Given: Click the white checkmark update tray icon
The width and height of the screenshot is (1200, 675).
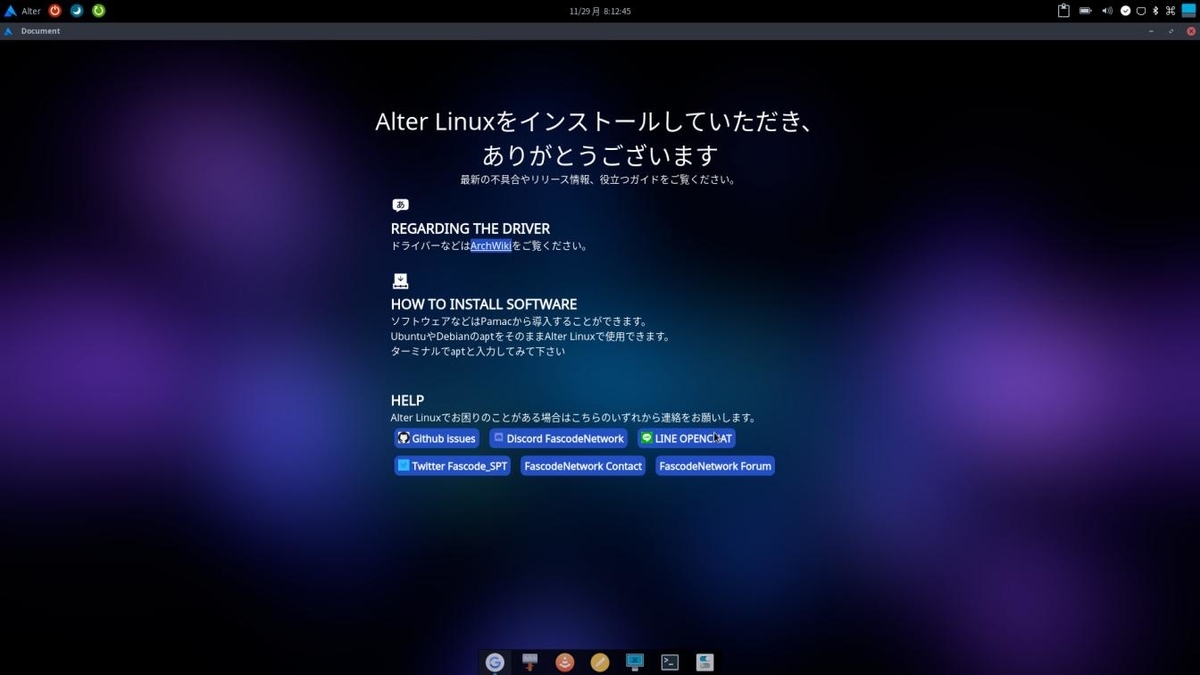Looking at the screenshot, I should click(x=1125, y=11).
